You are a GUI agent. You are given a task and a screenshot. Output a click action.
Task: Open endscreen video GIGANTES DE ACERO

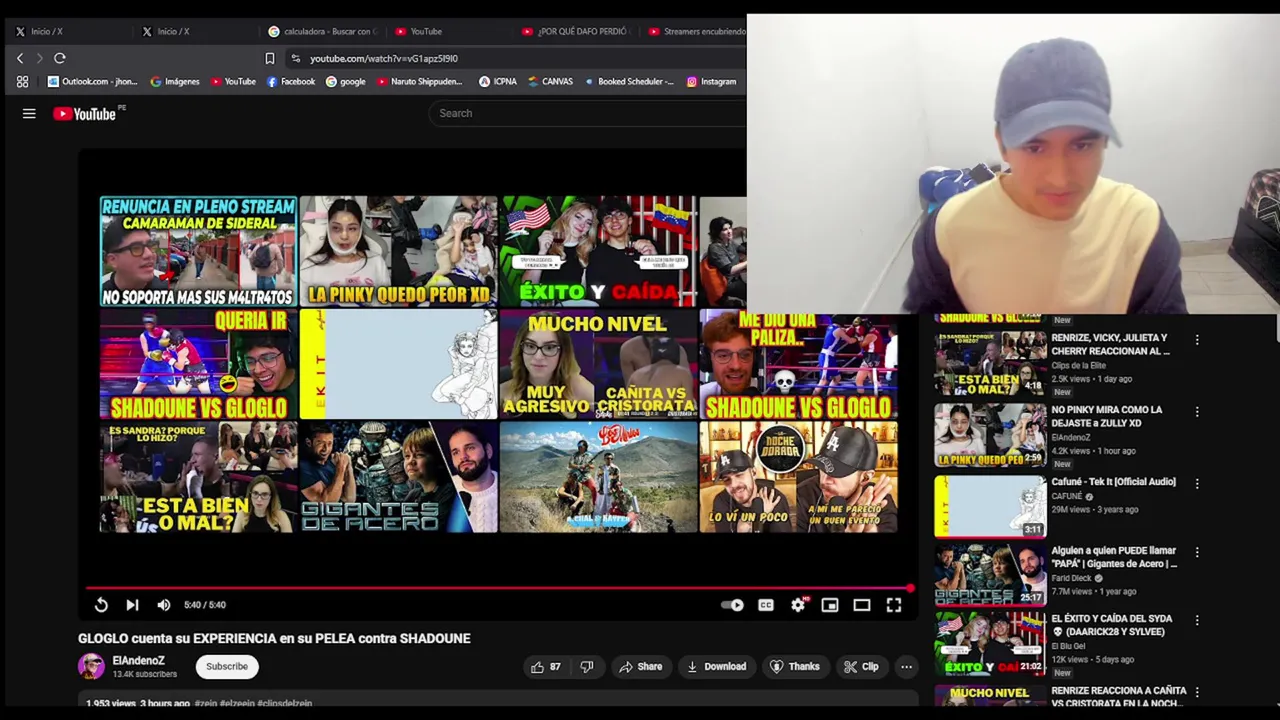pyautogui.click(x=398, y=477)
